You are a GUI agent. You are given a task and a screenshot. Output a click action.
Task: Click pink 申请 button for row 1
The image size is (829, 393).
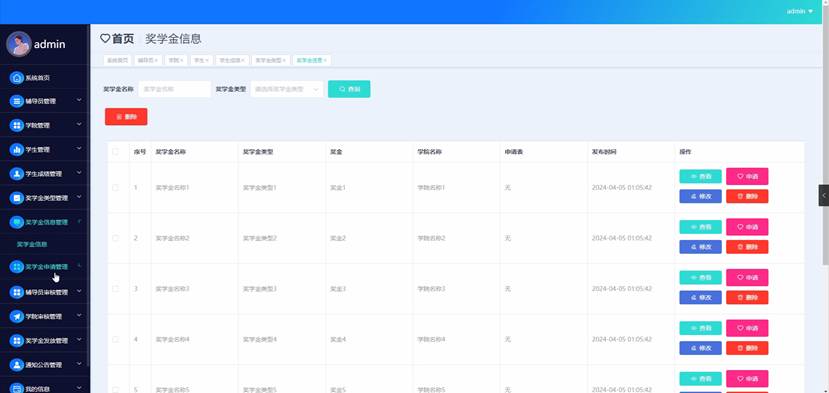(x=747, y=176)
